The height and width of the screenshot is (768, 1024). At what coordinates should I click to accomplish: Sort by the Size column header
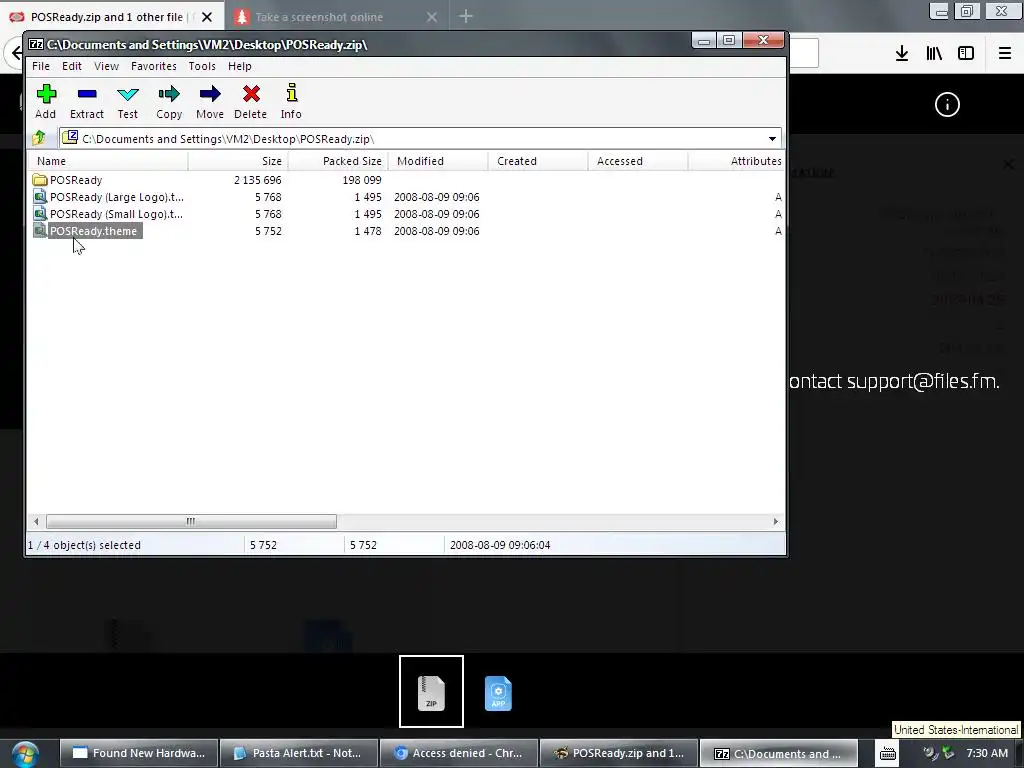(238, 161)
